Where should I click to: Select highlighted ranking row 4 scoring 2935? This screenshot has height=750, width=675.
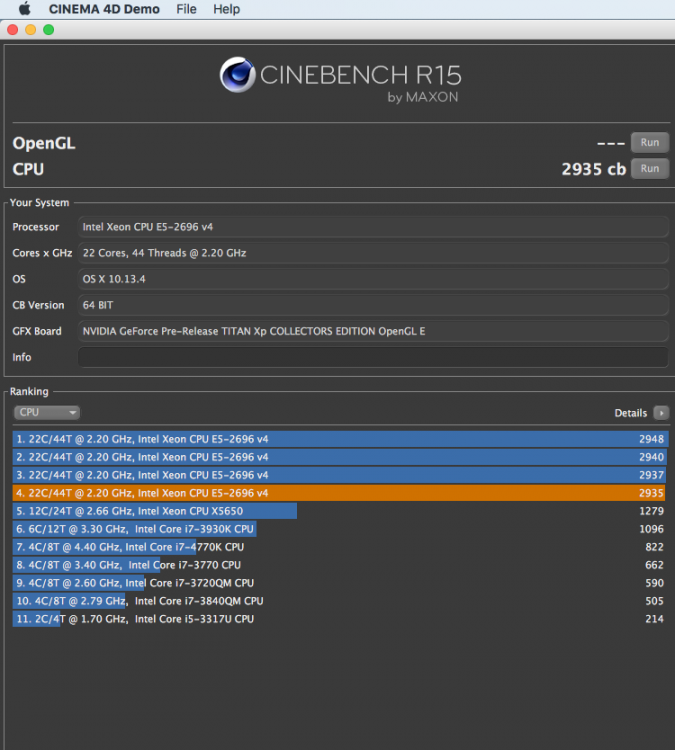340,493
